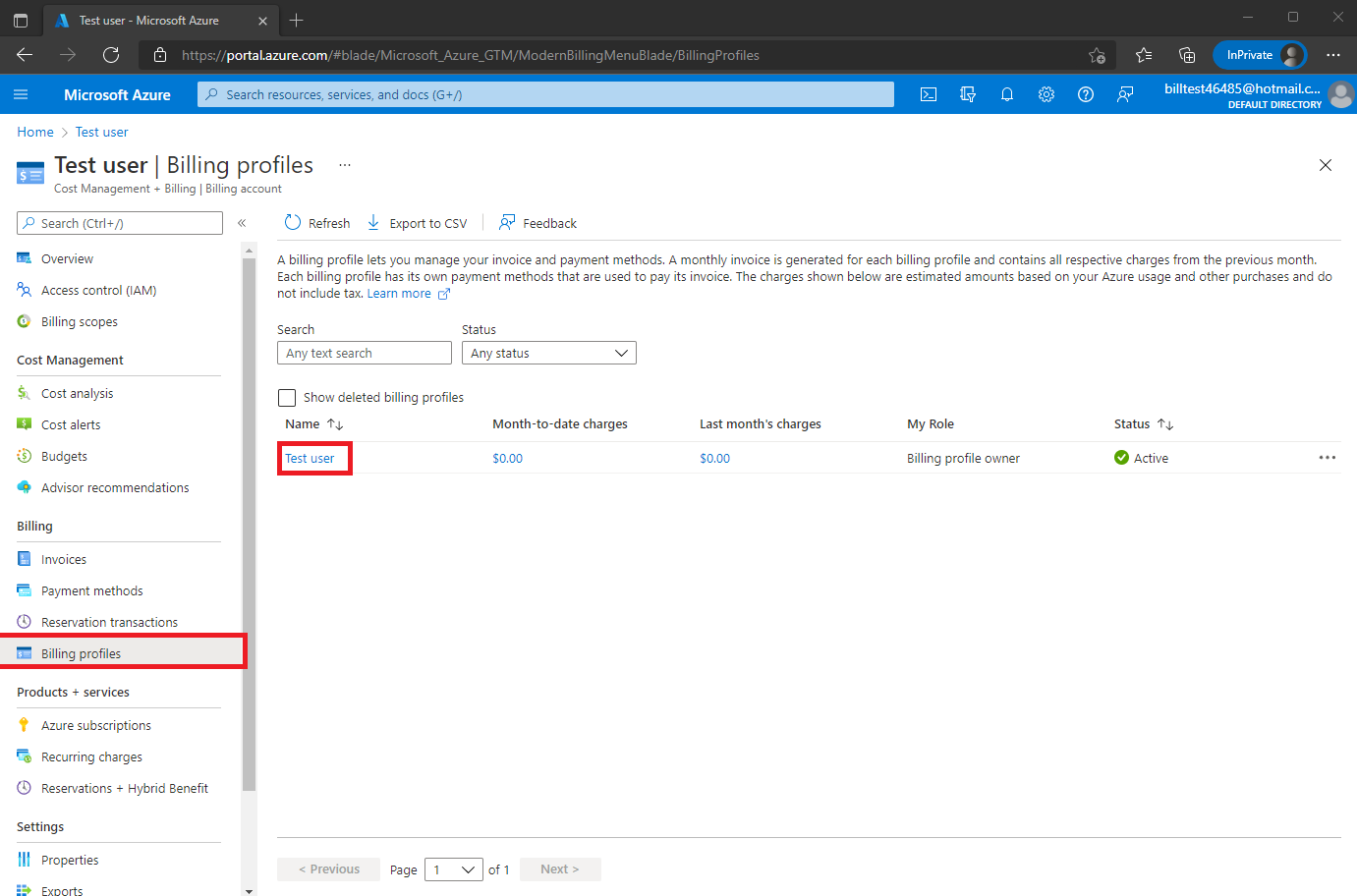Viewport: 1357px width, 896px height.
Task: Click Refresh in the command bar
Action: (x=317, y=223)
